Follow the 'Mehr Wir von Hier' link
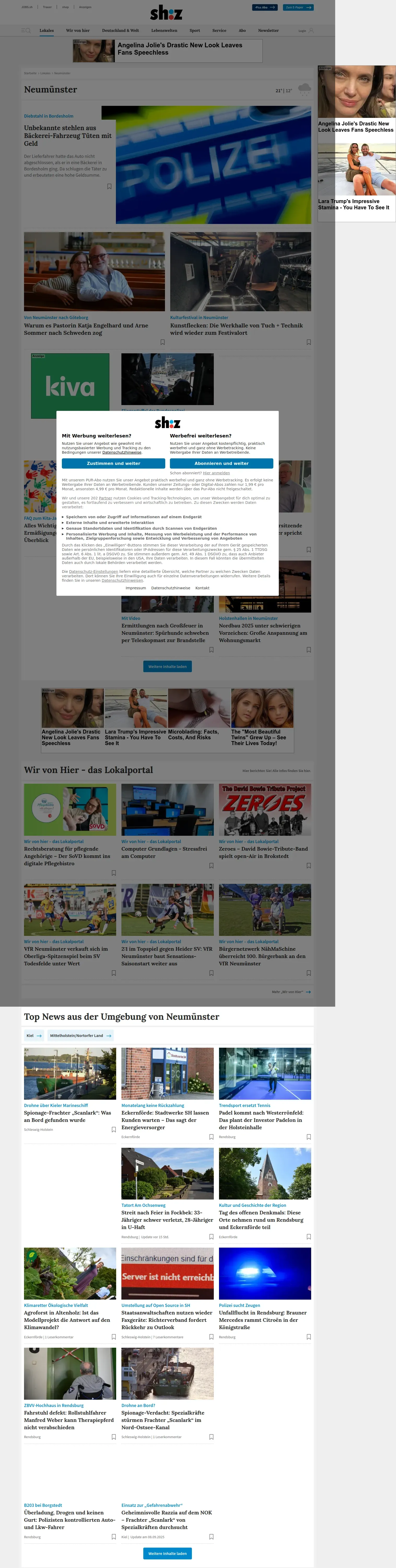This screenshot has height=1568, width=396. tap(291, 992)
